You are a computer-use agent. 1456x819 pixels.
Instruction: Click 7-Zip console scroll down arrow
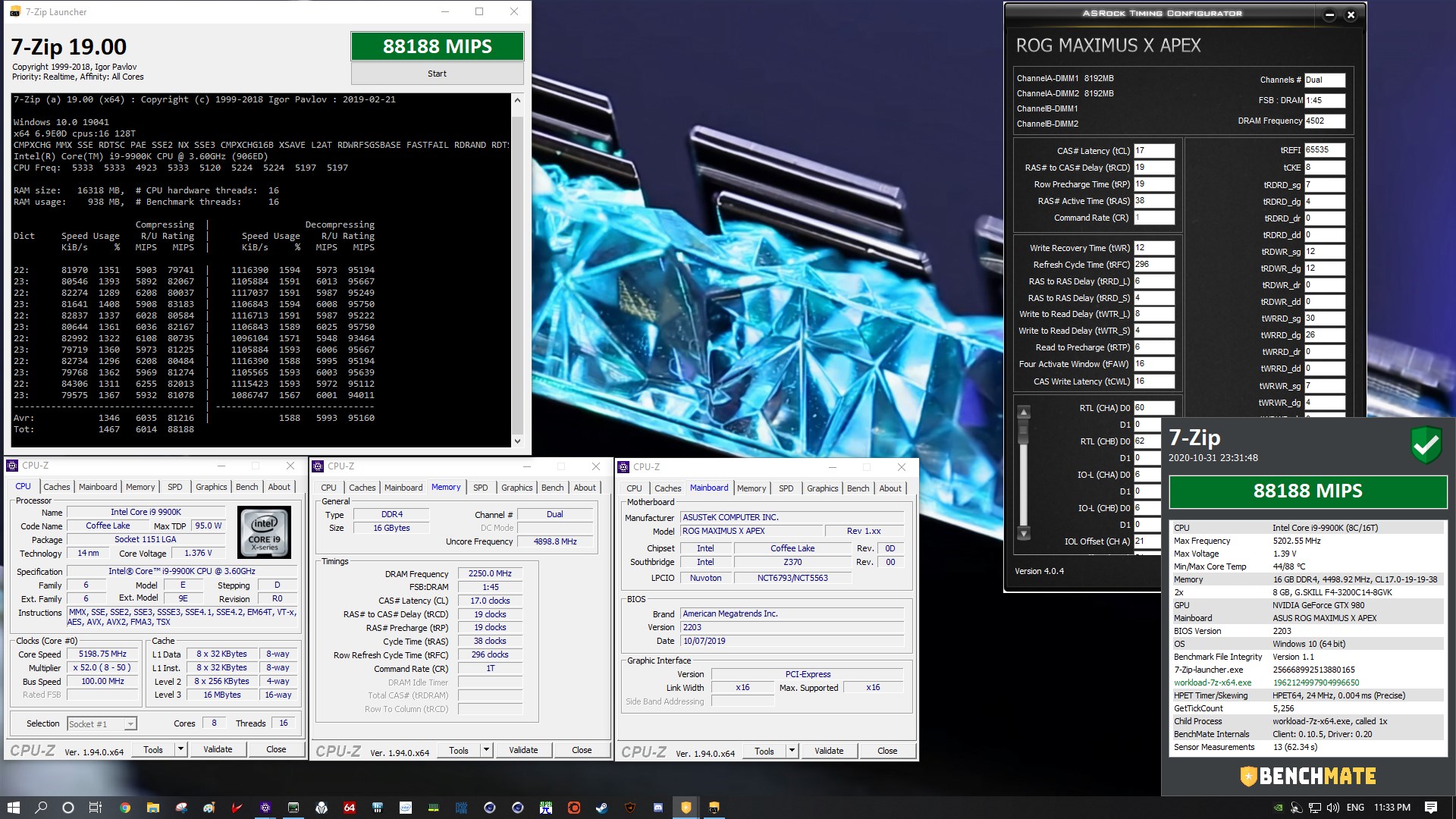point(517,441)
